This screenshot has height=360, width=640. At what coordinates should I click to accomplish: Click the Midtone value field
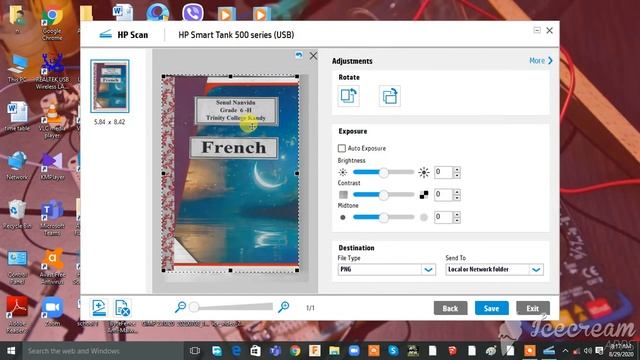click(x=443, y=217)
